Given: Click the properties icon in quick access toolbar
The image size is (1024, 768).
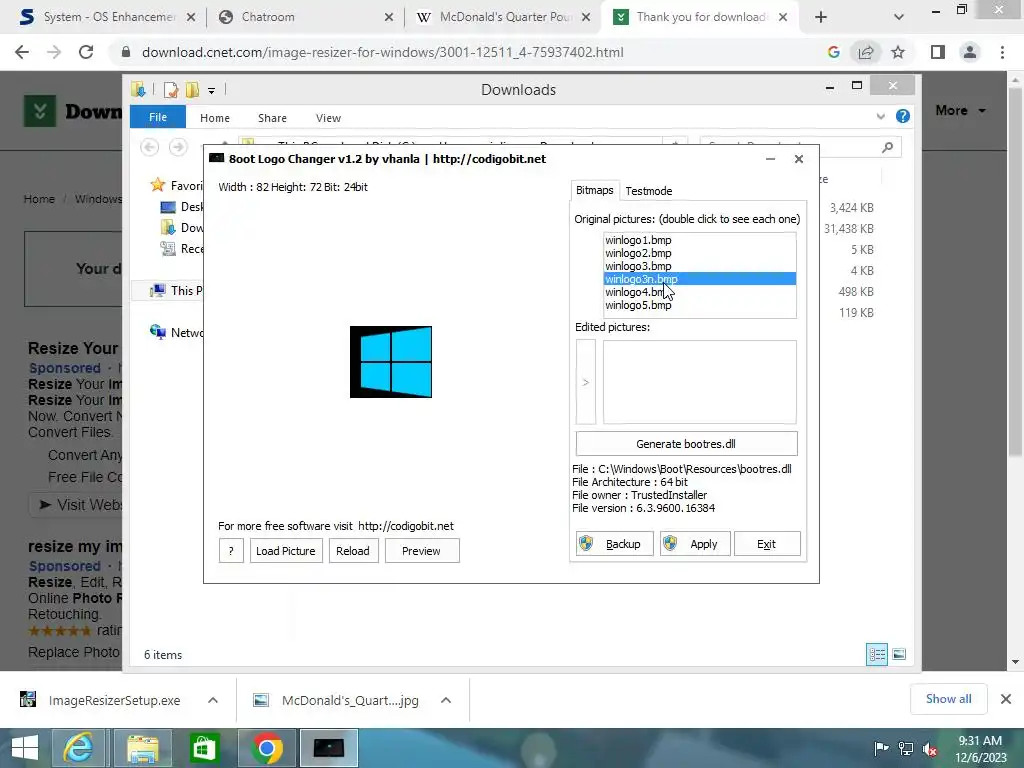Looking at the screenshot, I should [171, 89].
